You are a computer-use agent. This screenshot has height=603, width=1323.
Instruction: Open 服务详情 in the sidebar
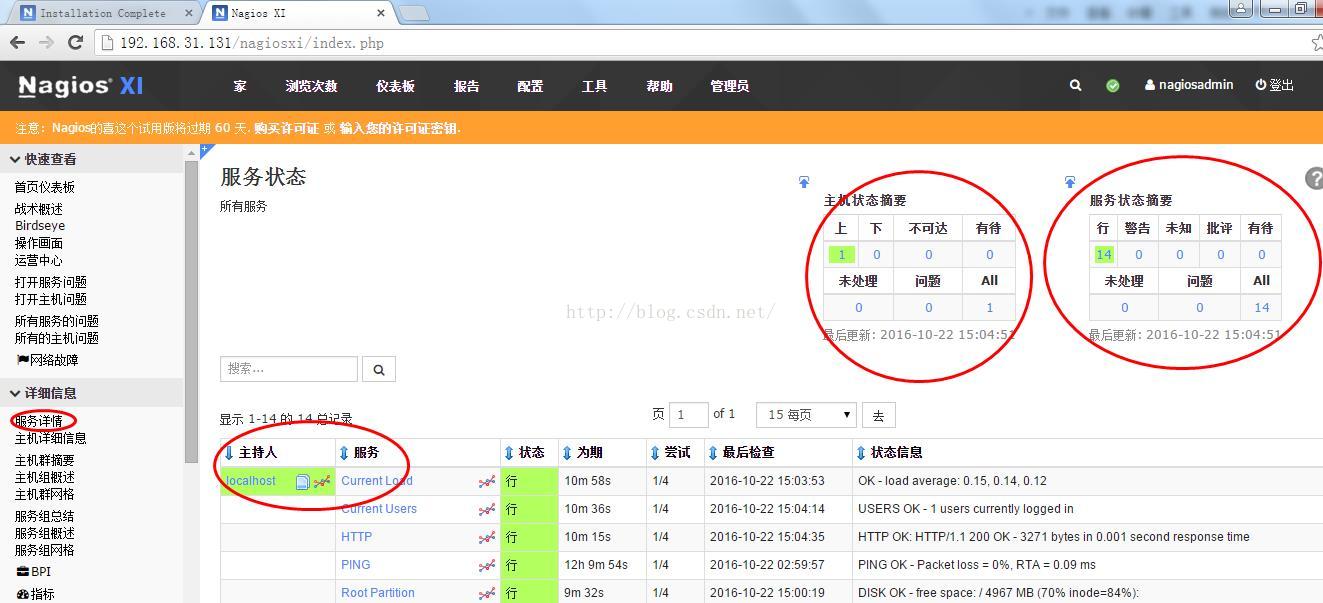coord(38,421)
